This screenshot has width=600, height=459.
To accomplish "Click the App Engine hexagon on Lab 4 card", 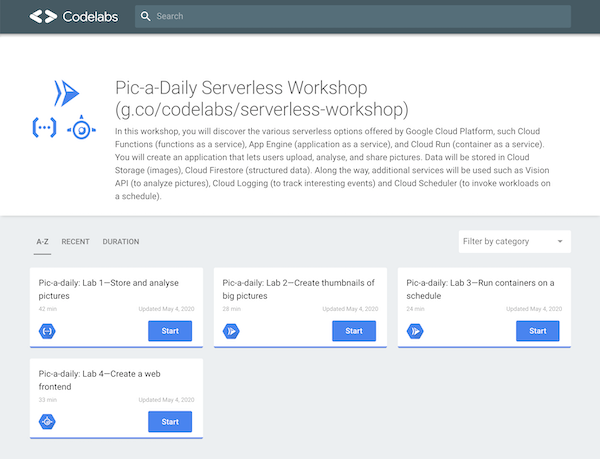I will pos(47,422).
